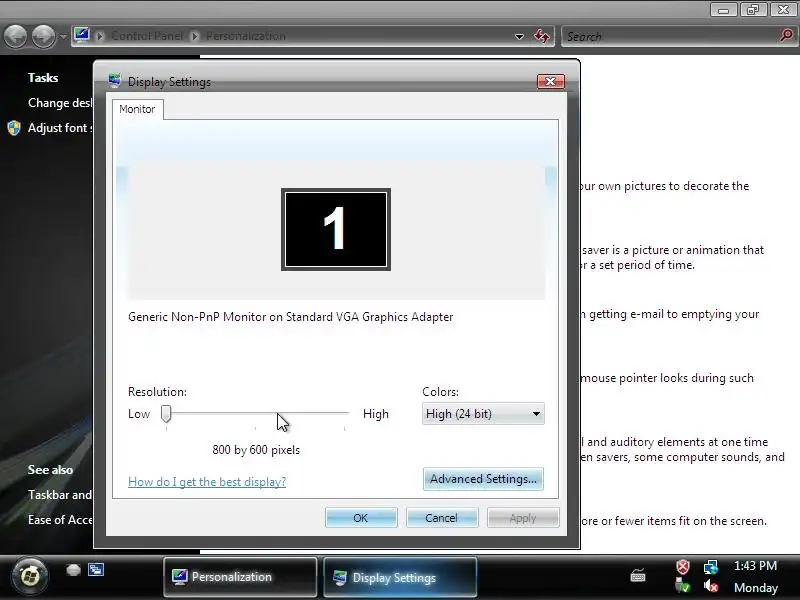This screenshot has height=600, width=800.
Task: Select monitor 1 thumbnail in preview
Action: pyautogui.click(x=336, y=229)
